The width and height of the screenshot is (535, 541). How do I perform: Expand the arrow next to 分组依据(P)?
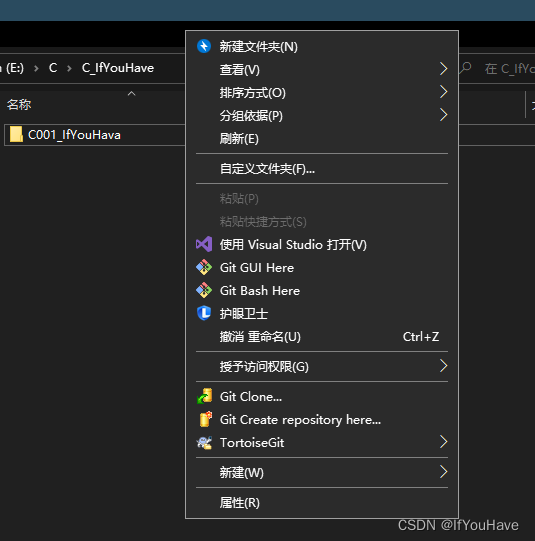click(x=444, y=115)
